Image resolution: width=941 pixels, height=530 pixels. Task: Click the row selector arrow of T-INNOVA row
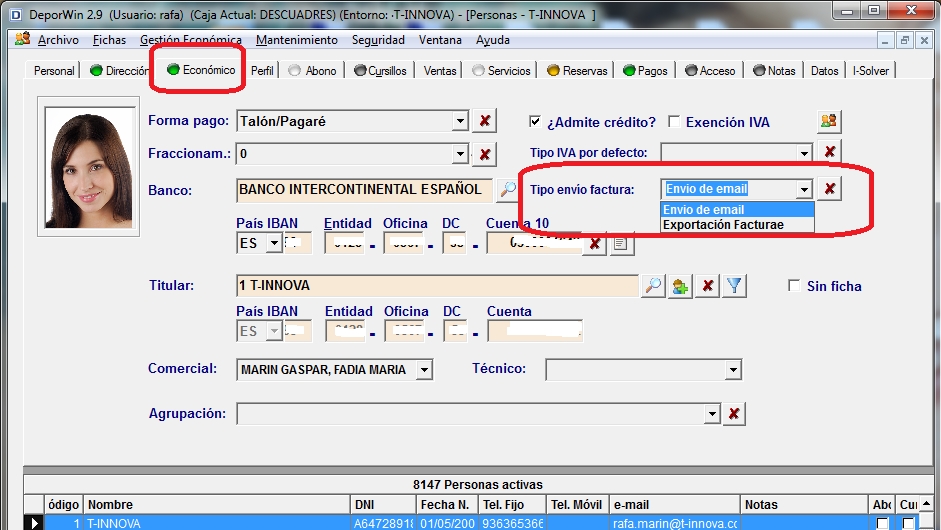pyautogui.click(x=34, y=523)
